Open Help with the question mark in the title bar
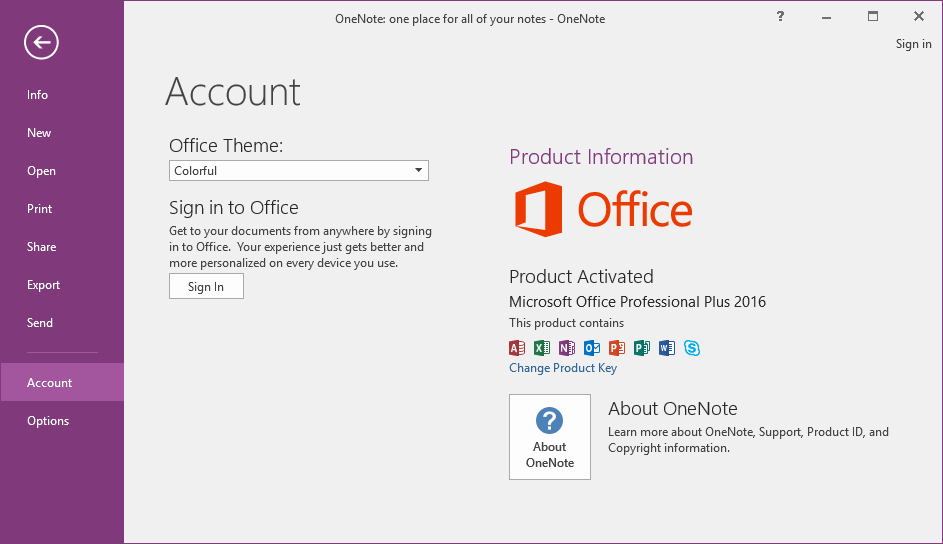 click(780, 16)
